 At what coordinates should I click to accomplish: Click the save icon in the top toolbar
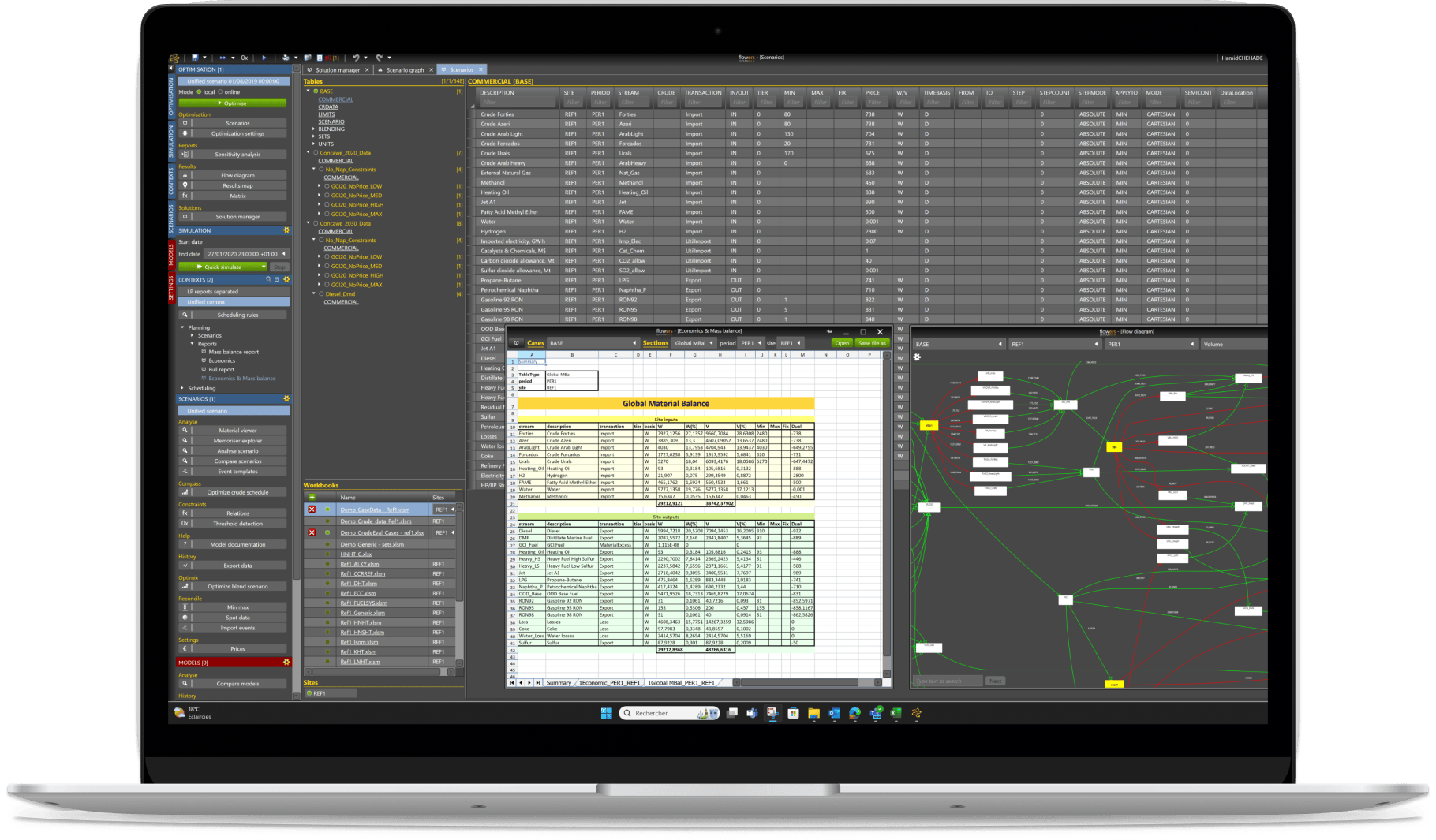point(195,58)
